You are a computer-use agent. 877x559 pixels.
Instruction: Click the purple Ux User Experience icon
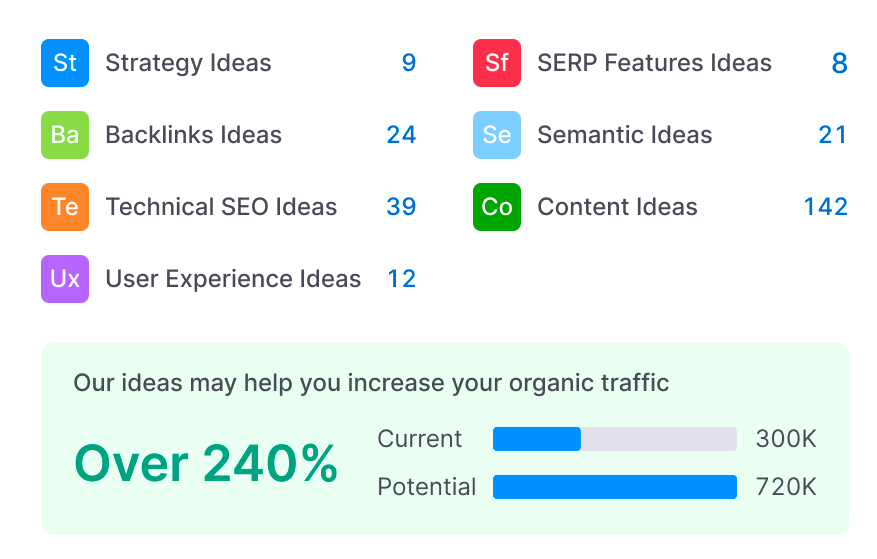(x=65, y=279)
